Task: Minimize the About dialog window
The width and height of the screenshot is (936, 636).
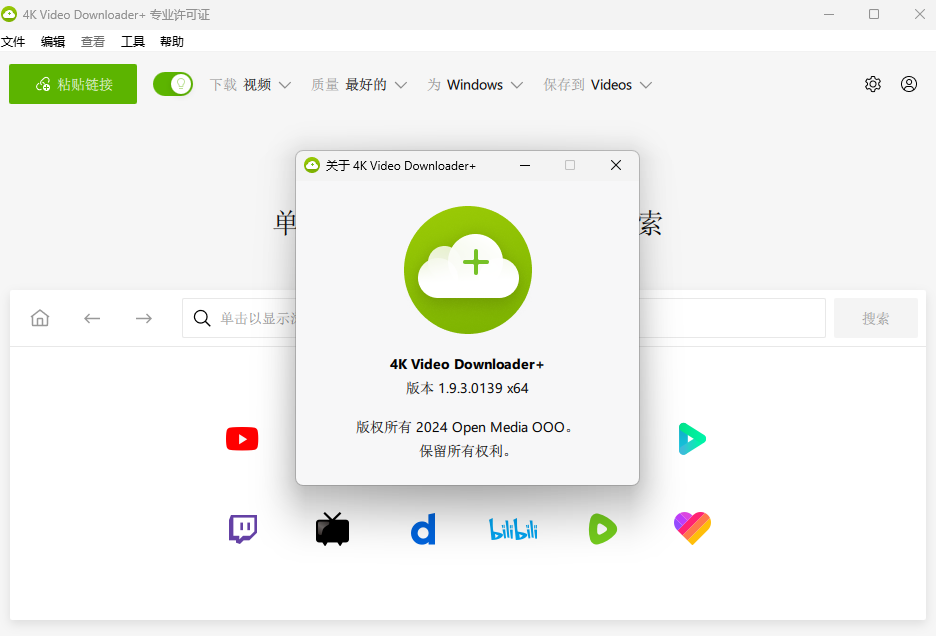Action: [x=525, y=165]
